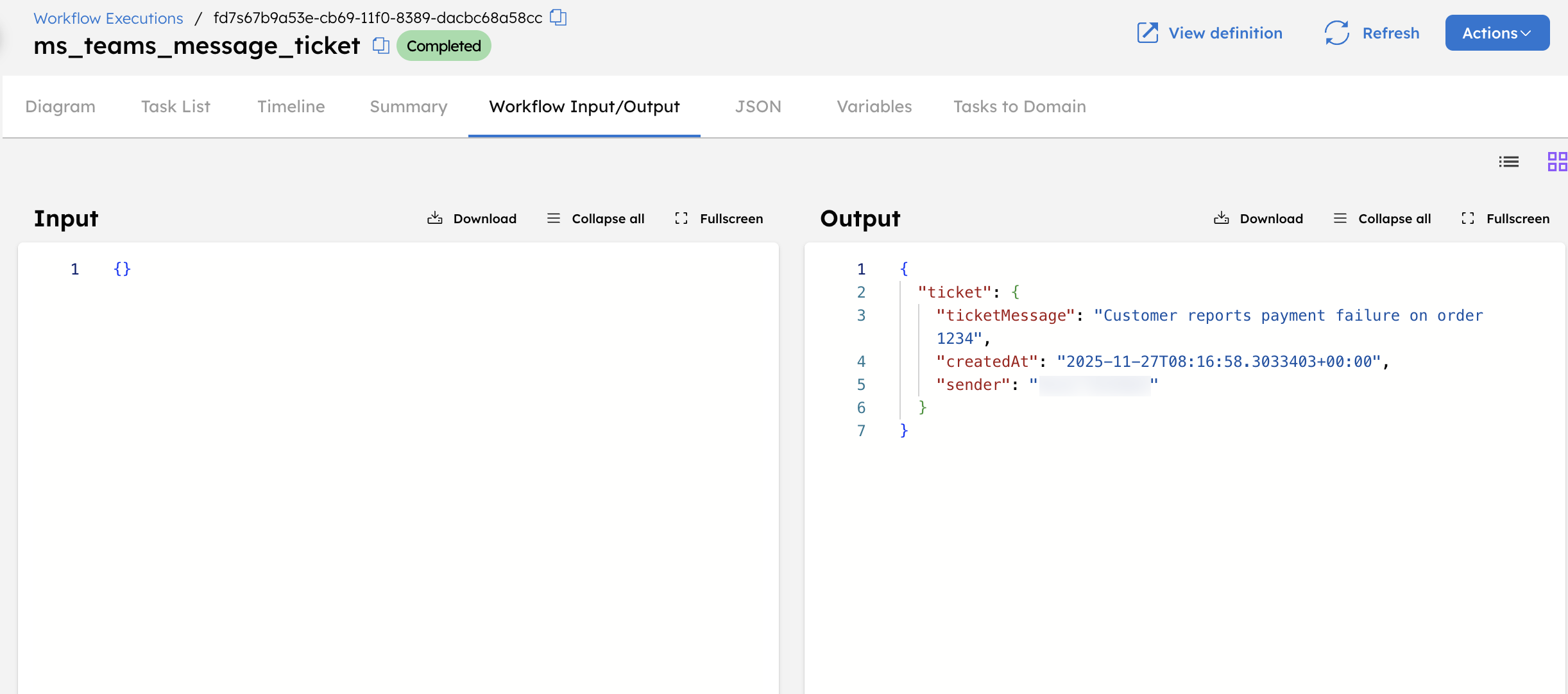Collapse all nodes in the Output JSON
1568x694 pixels.
(x=1383, y=218)
